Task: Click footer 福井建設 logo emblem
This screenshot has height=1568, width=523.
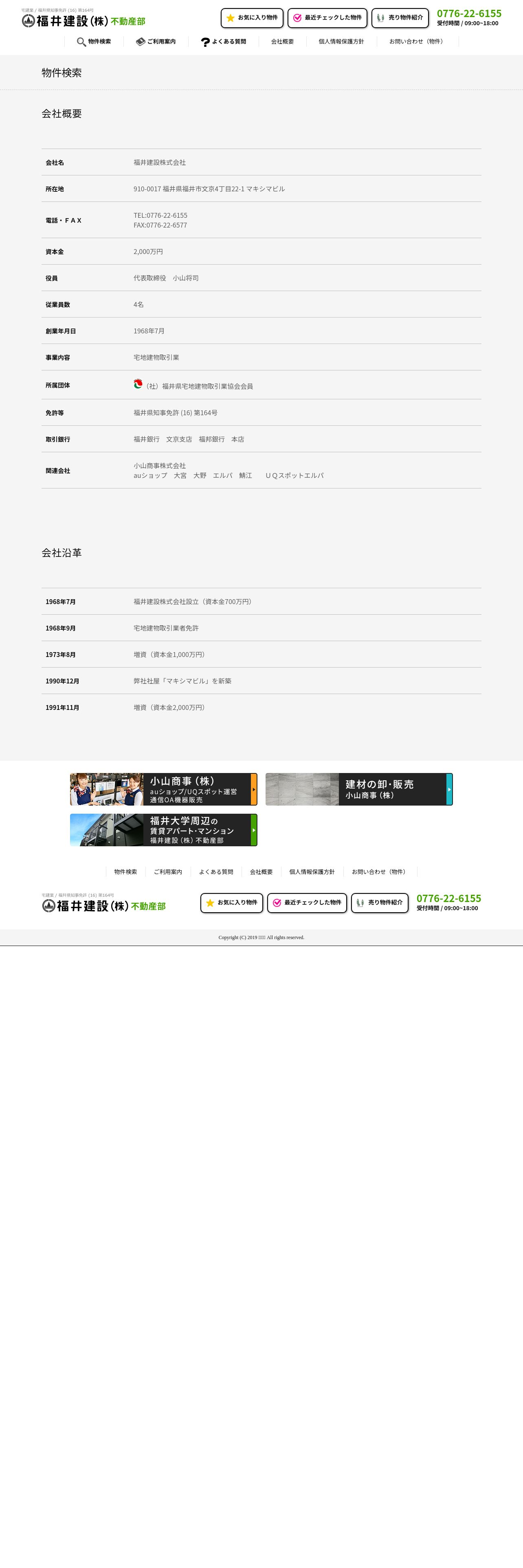Action: pos(49,906)
